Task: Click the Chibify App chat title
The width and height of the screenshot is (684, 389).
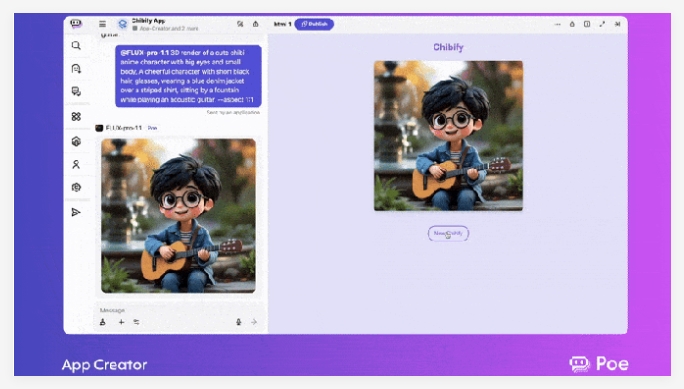Action: point(148,20)
